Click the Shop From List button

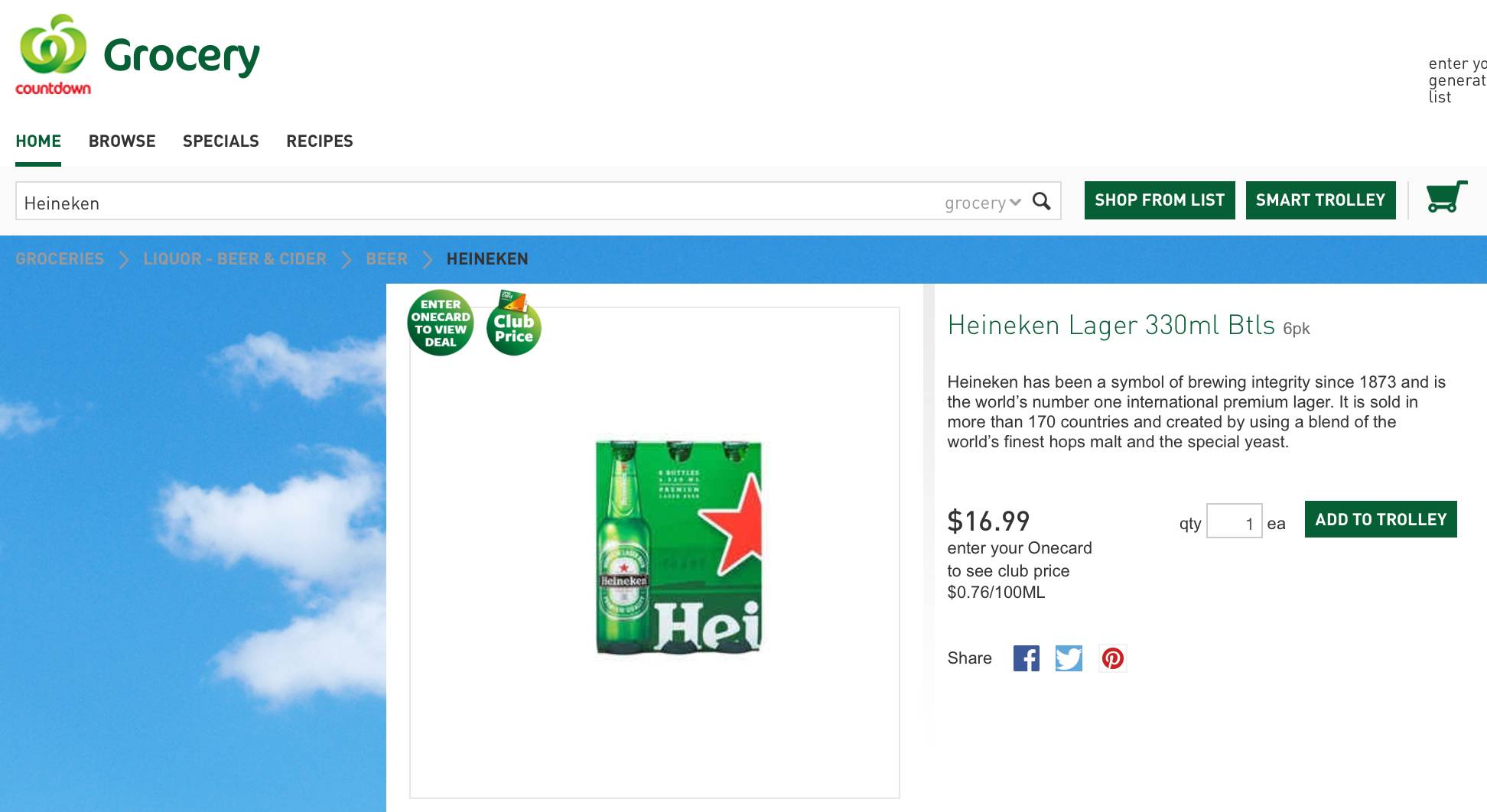[1159, 200]
